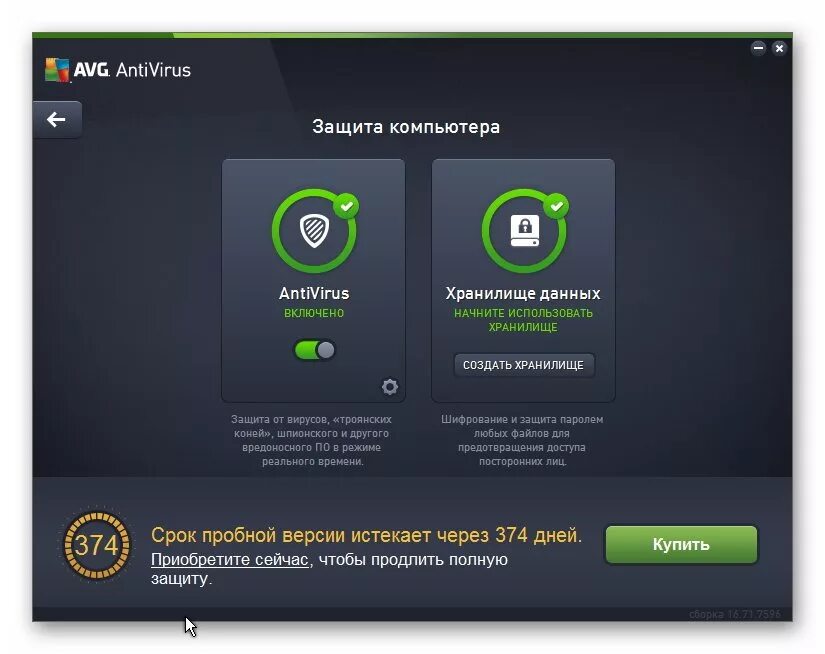Click the Создать хранилище button
The width and height of the screenshot is (825, 654).
click(524, 365)
